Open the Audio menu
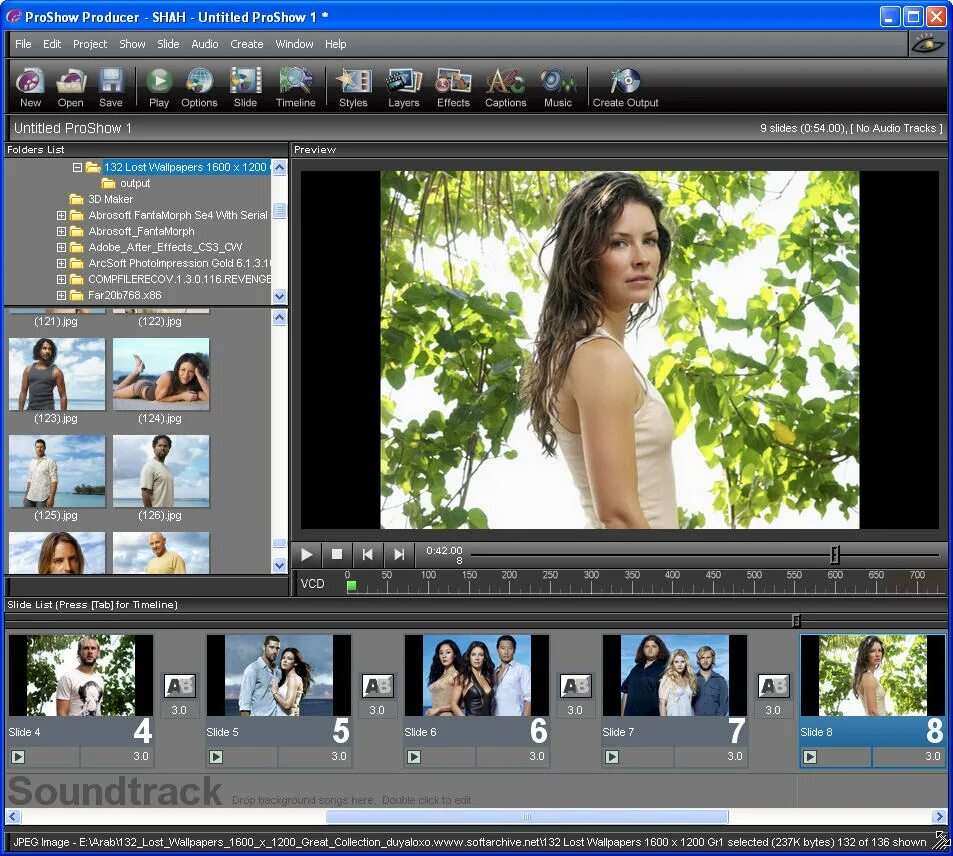This screenshot has height=856, width=953. pos(205,44)
